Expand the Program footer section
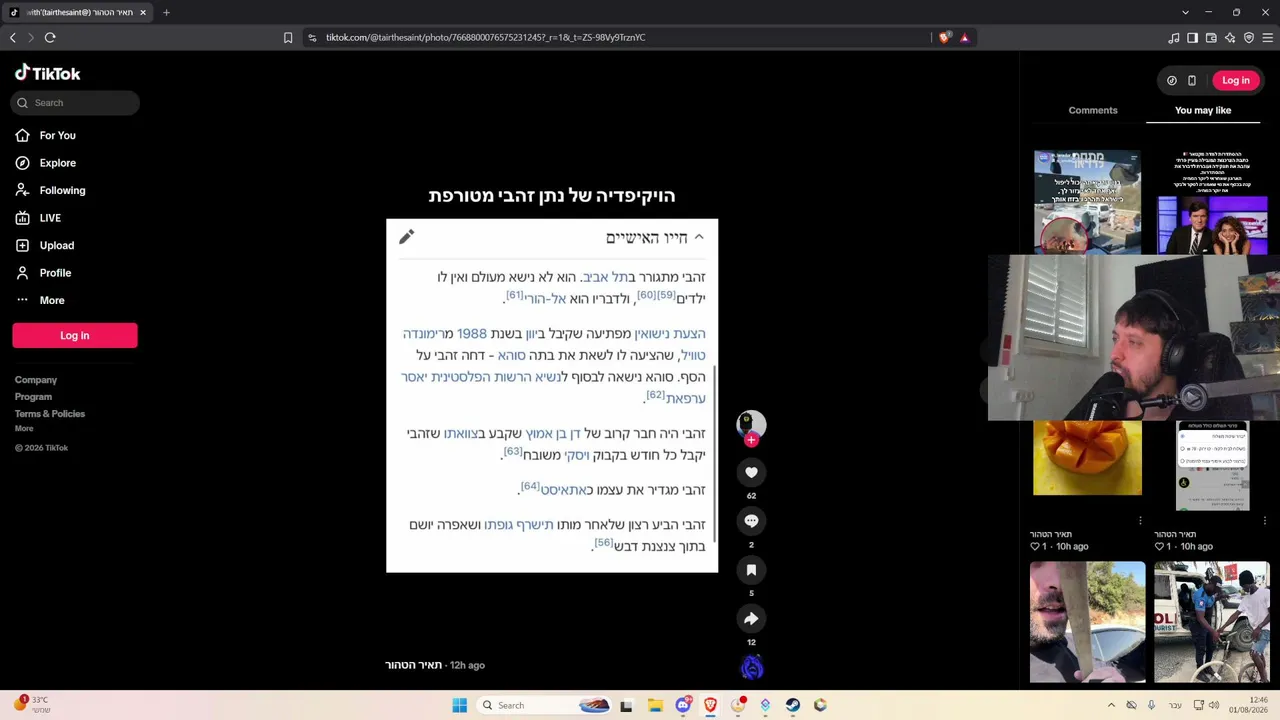 coord(33,397)
